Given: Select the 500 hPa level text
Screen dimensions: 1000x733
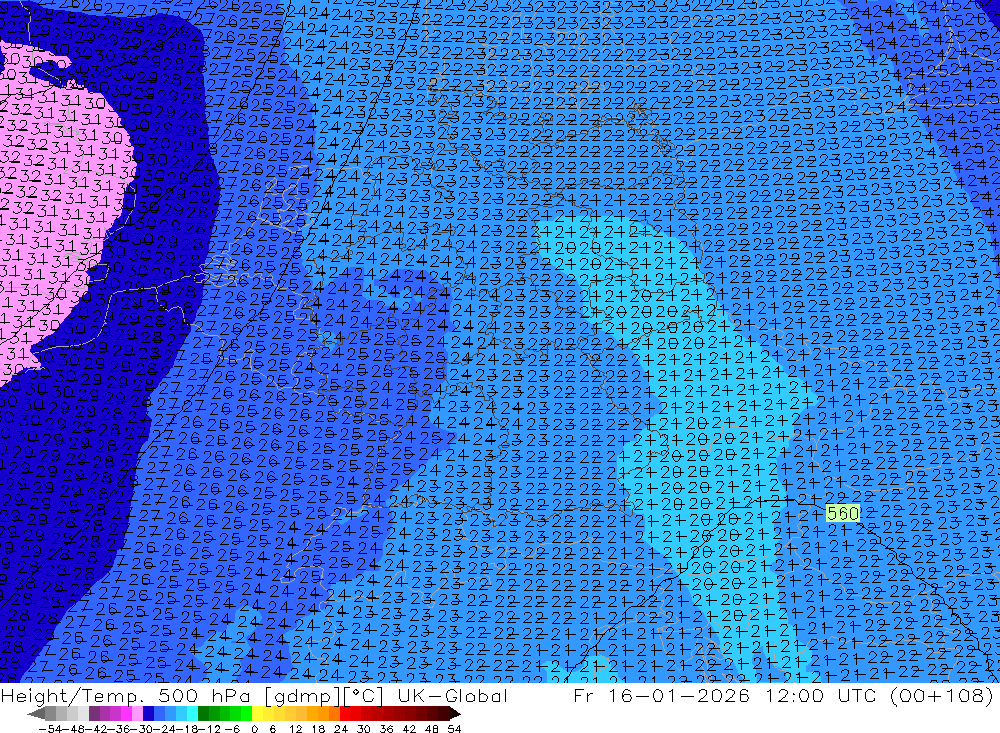Looking at the screenshot, I should coord(204,696).
